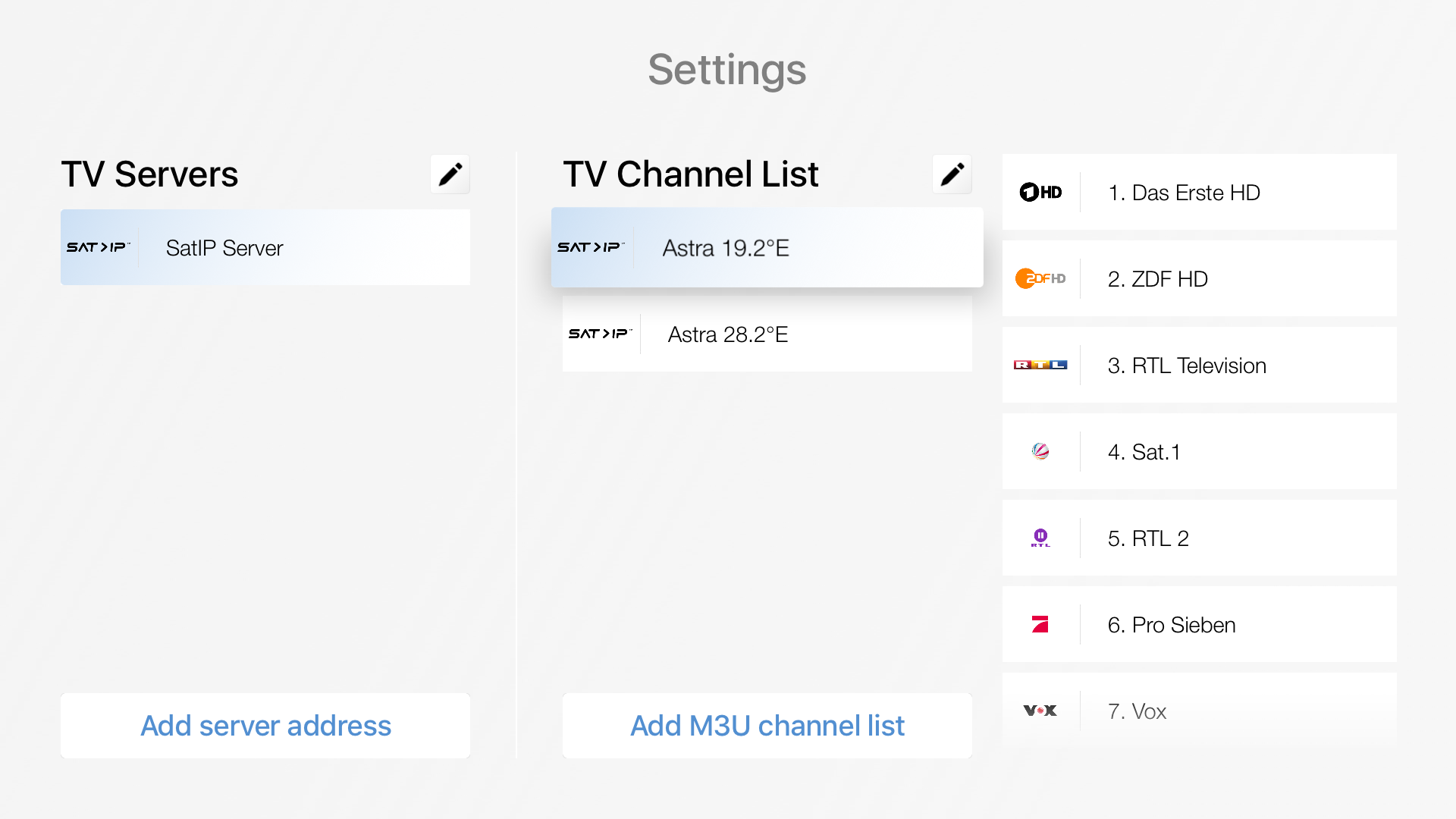
Task: Select the Astra 19.2°E channel list
Action: [767, 247]
